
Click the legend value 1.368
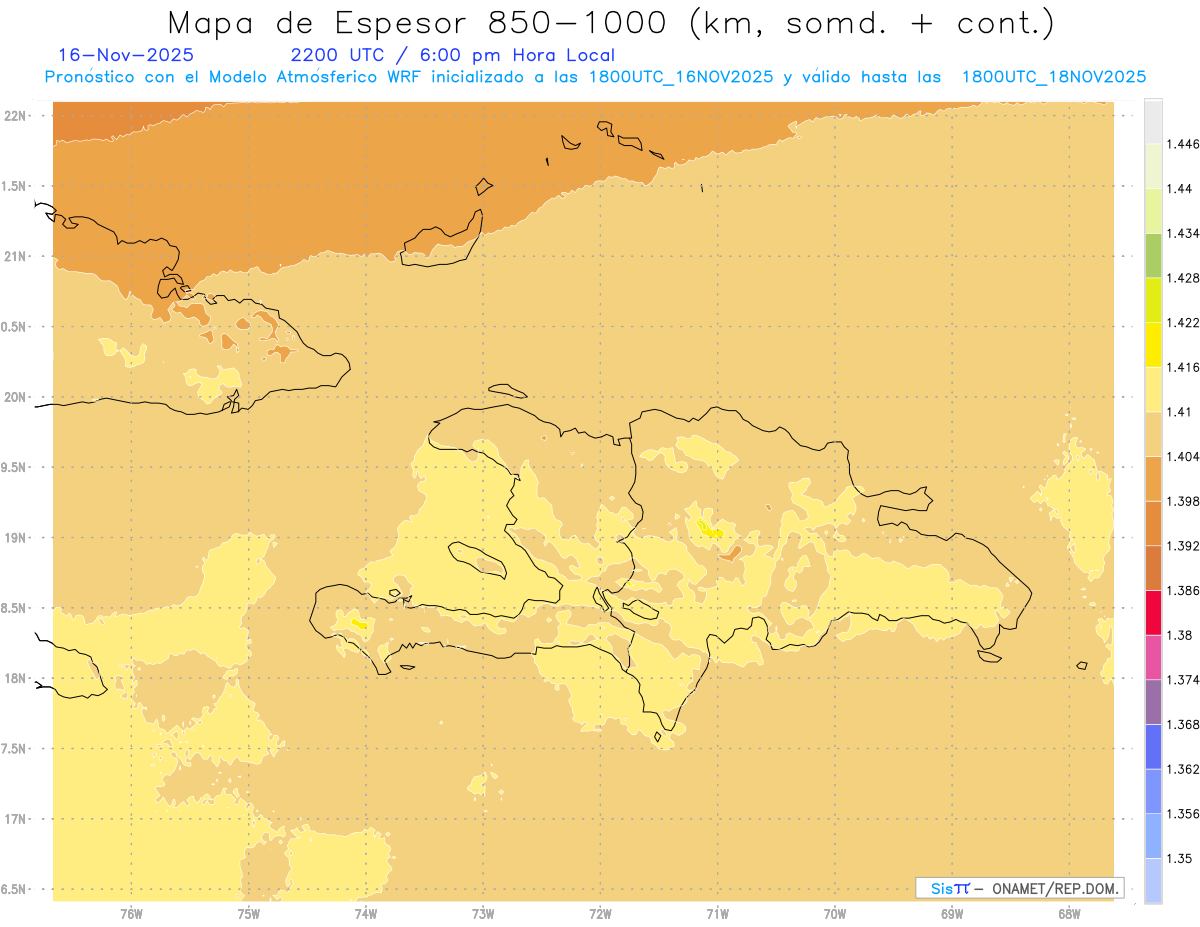coord(1184,724)
